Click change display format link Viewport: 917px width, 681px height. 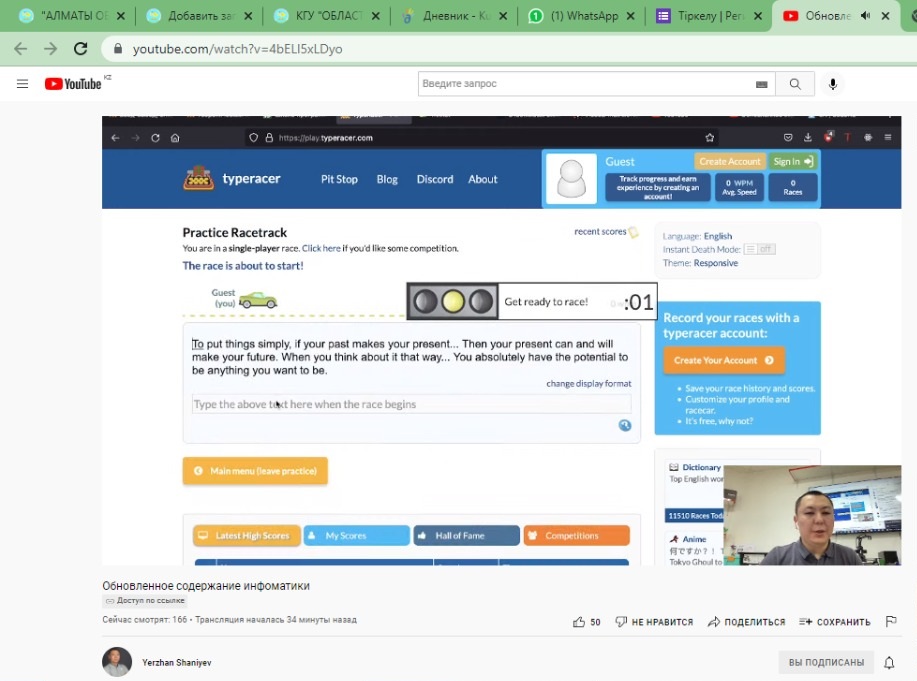[x=589, y=384]
